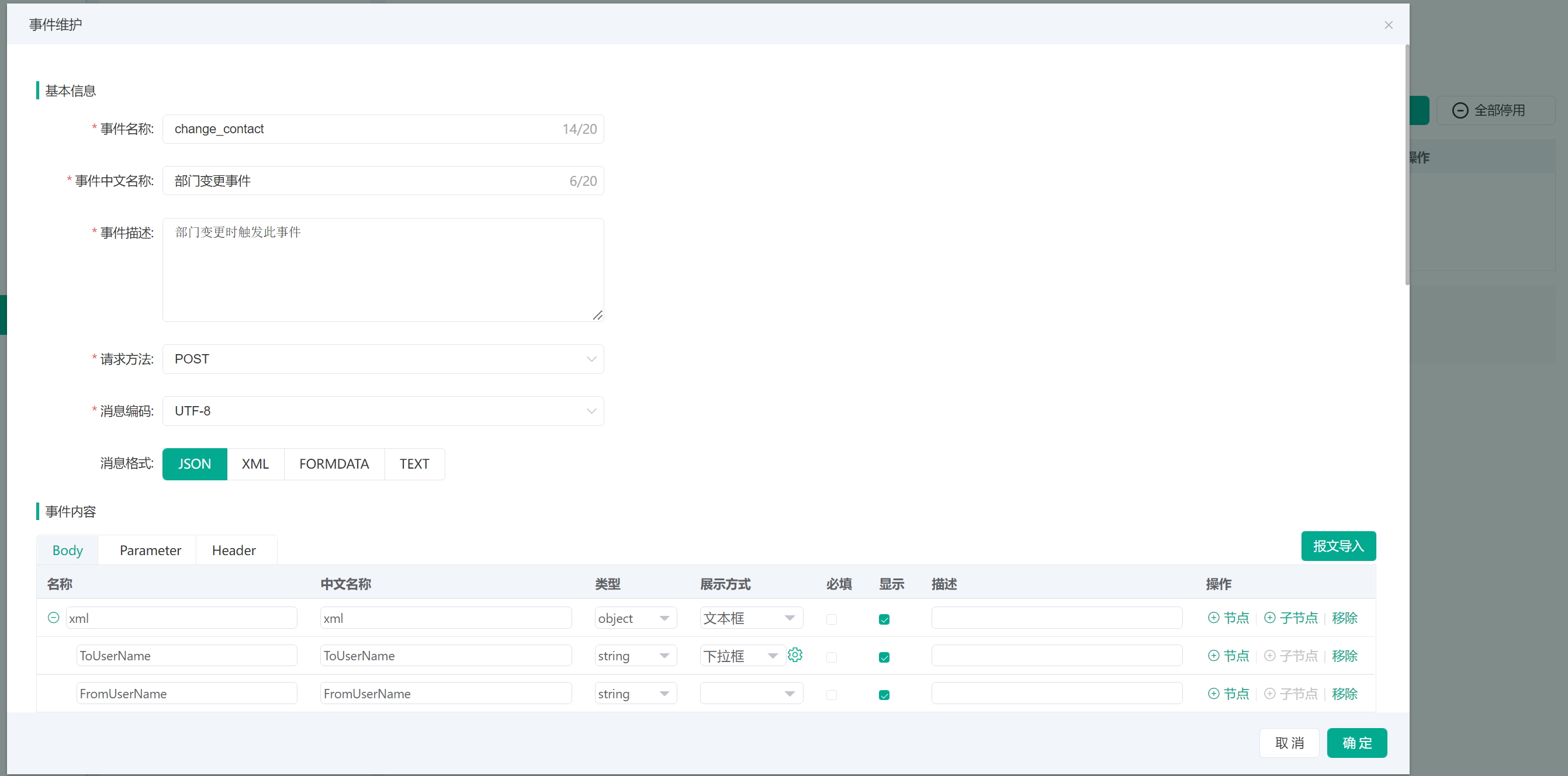
Task: Edit FromUserName name field
Action: pos(186,693)
